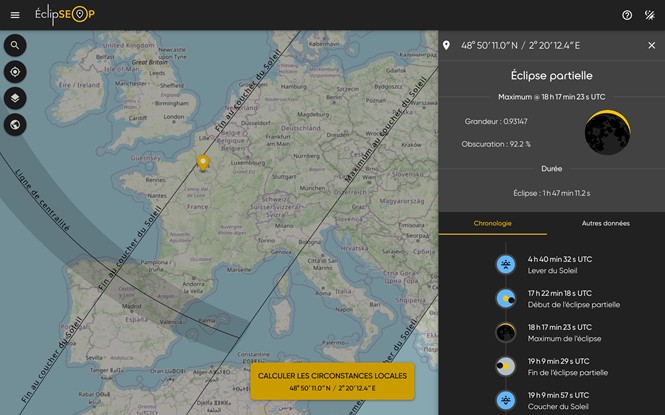Switch to the Chronologie tab
665x415 pixels.
point(494,223)
